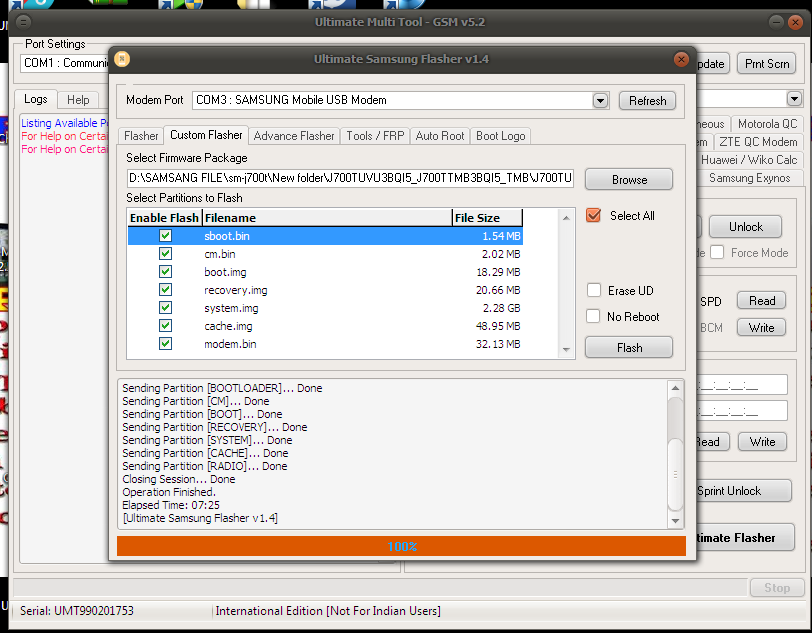The width and height of the screenshot is (812, 633).
Task: Click the log scrollbar down arrow
Action: click(x=675, y=521)
